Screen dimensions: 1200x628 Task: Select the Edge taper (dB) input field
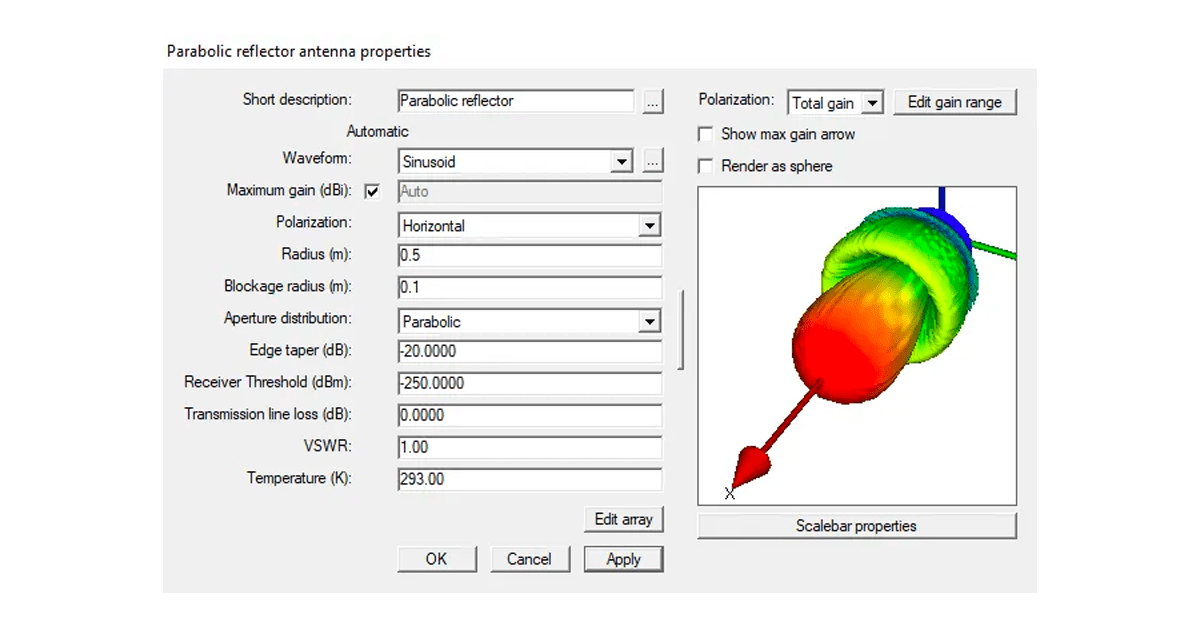point(530,351)
